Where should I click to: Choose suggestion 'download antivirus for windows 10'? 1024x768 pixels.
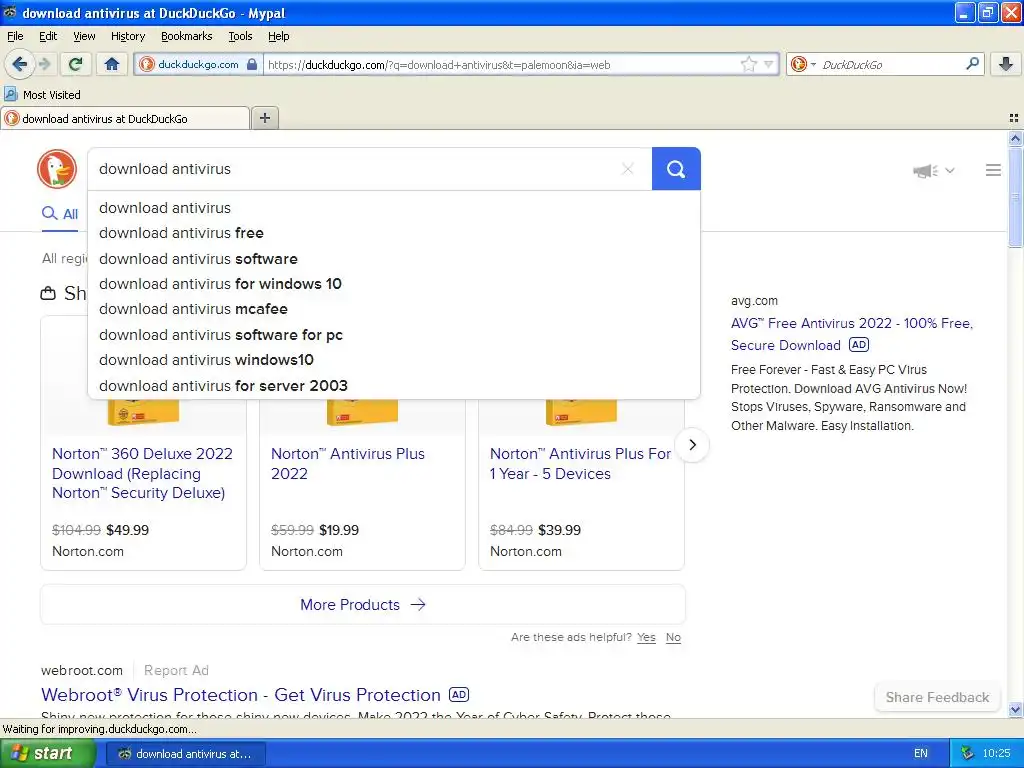pyautogui.click(x=393, y=284)
